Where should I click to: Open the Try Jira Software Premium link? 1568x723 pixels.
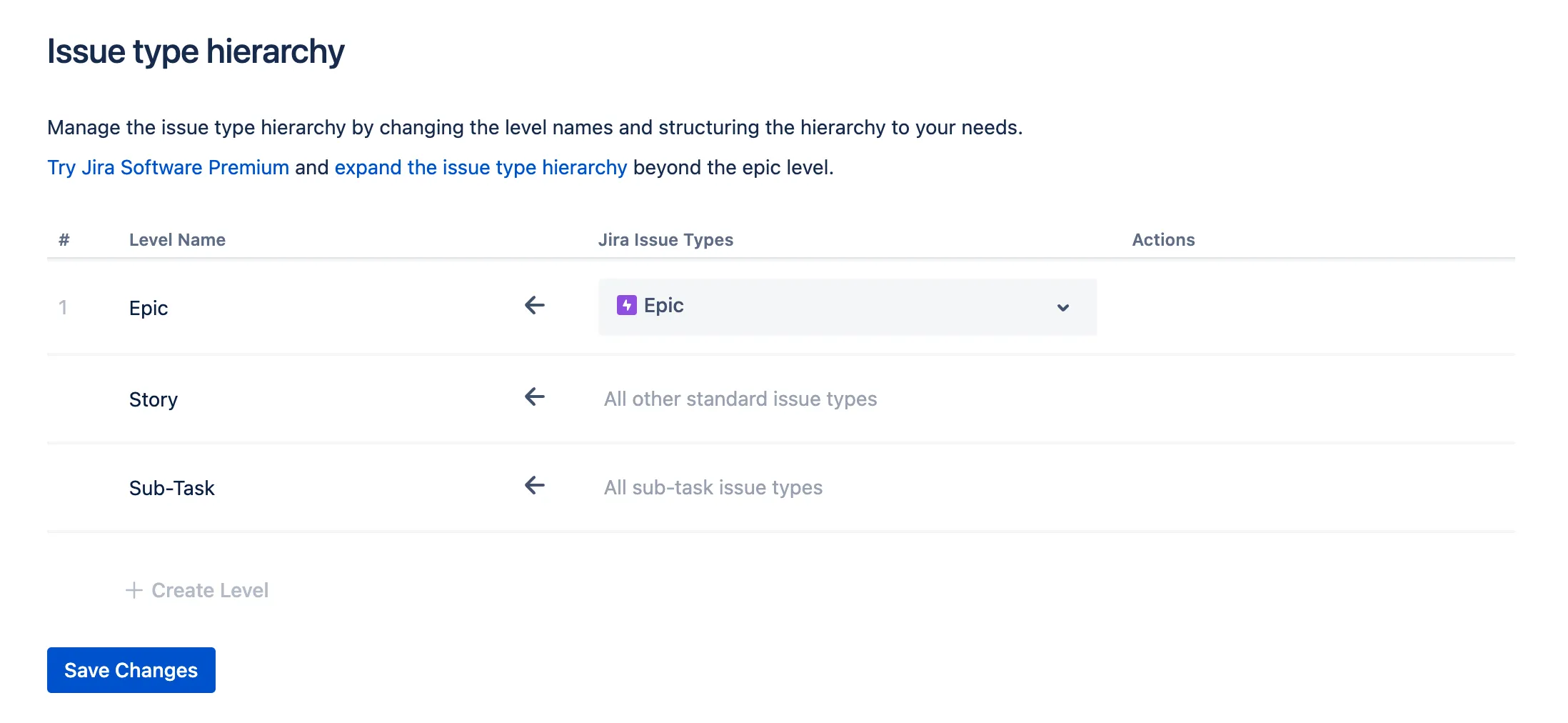(168, 167)
